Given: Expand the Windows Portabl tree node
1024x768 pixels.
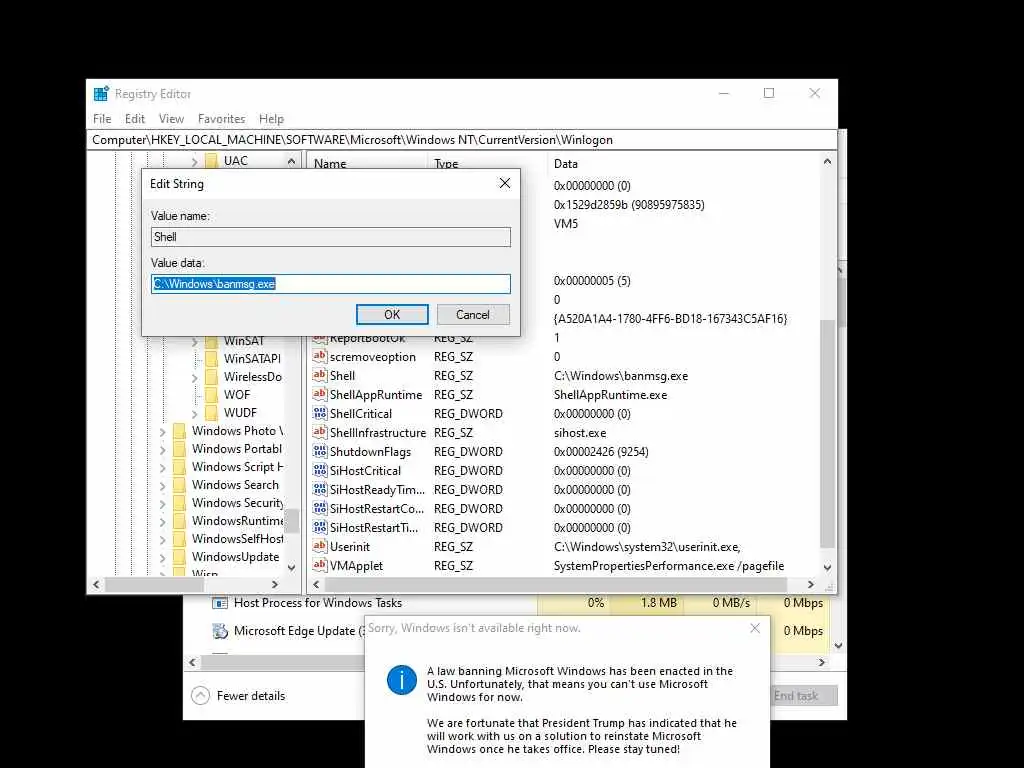Looking at the screenshot, I should point(163,449).
